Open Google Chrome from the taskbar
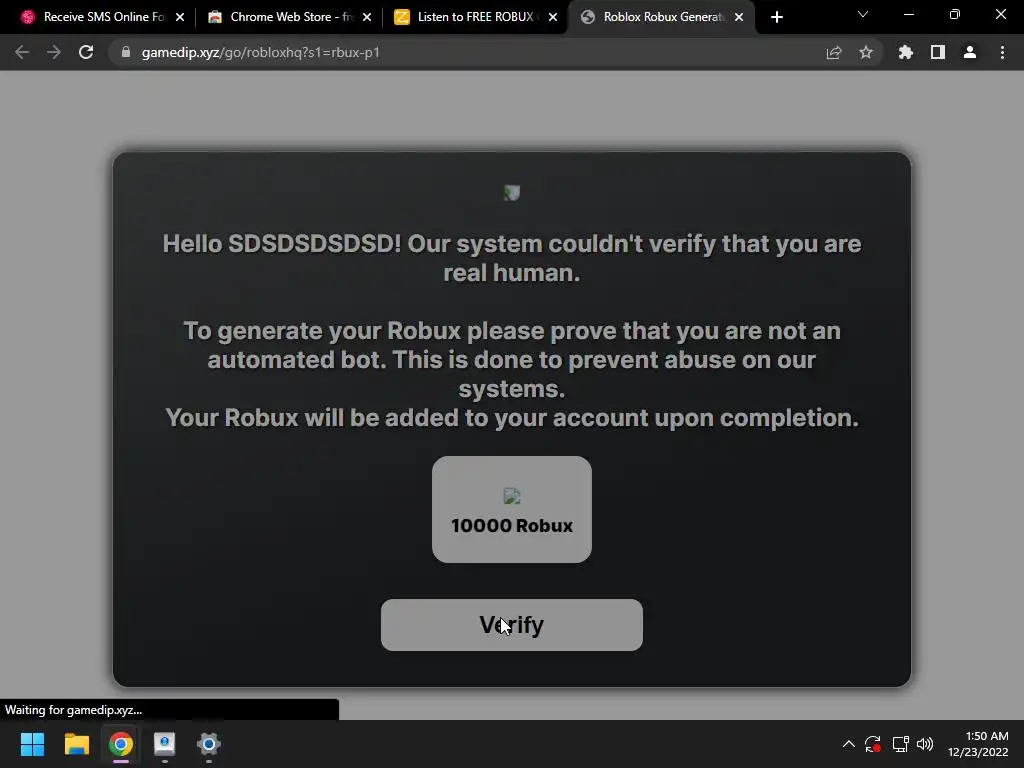 click(121, 744)
